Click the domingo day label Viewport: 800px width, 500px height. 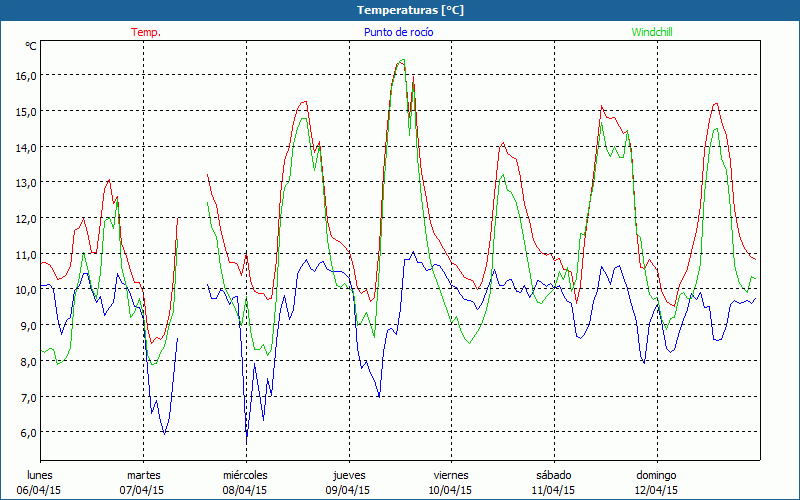(656, 475)
